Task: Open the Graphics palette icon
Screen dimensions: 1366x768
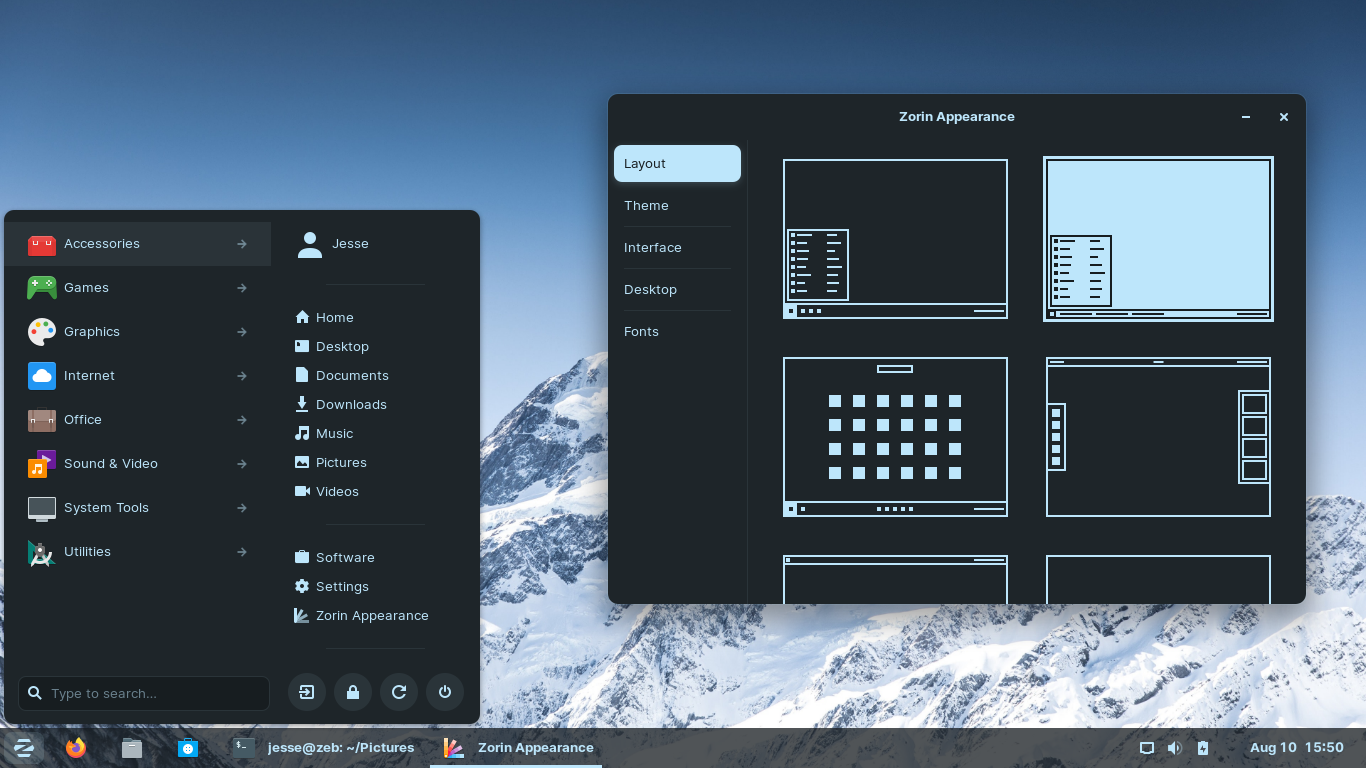Action: click(x=41, y=332)
